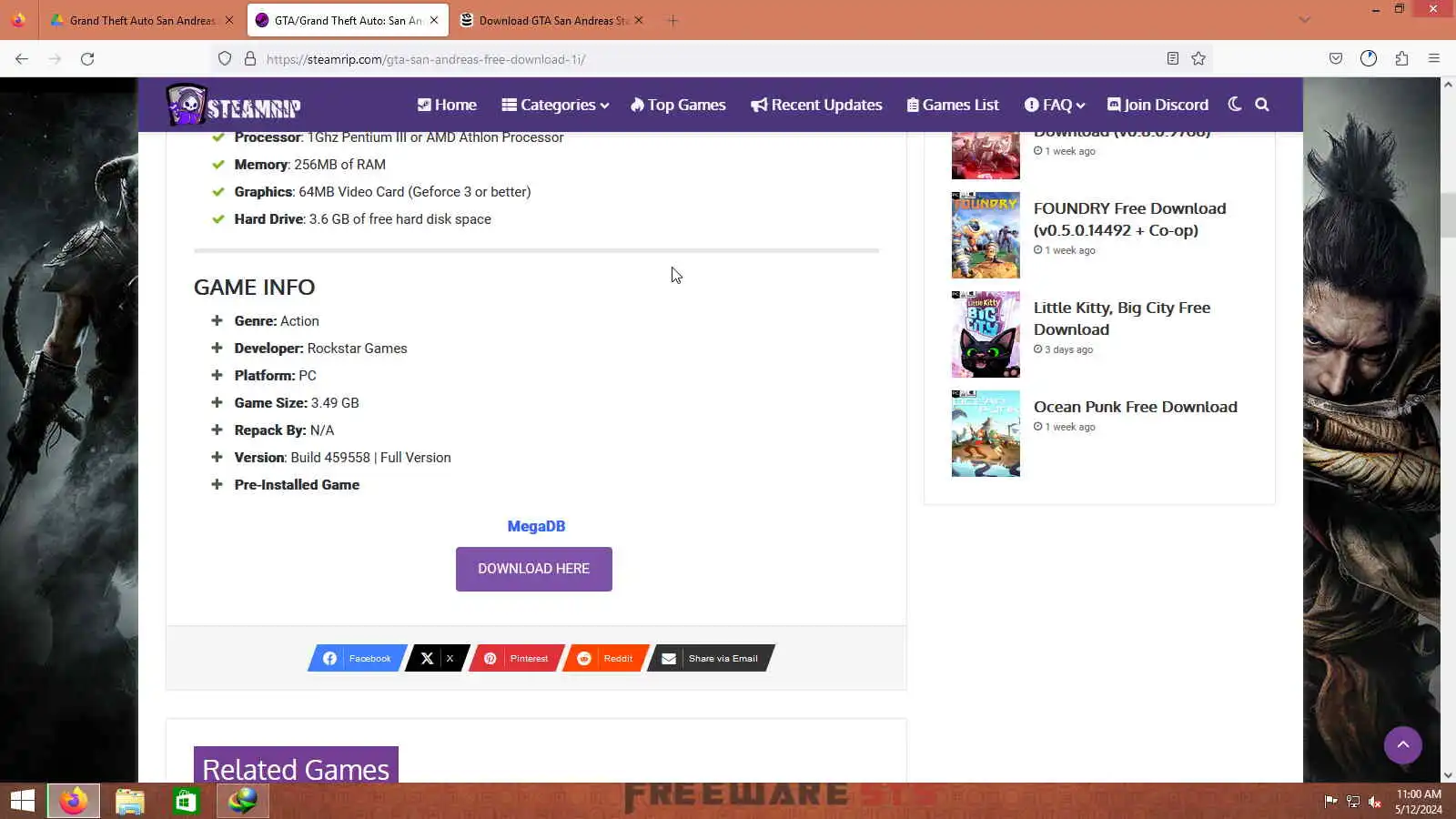Image resolution: width=1456 pixels, height=819 pixels.
Task: Click the page vertical scrollbar thumb
Action: coord(1448,216)
